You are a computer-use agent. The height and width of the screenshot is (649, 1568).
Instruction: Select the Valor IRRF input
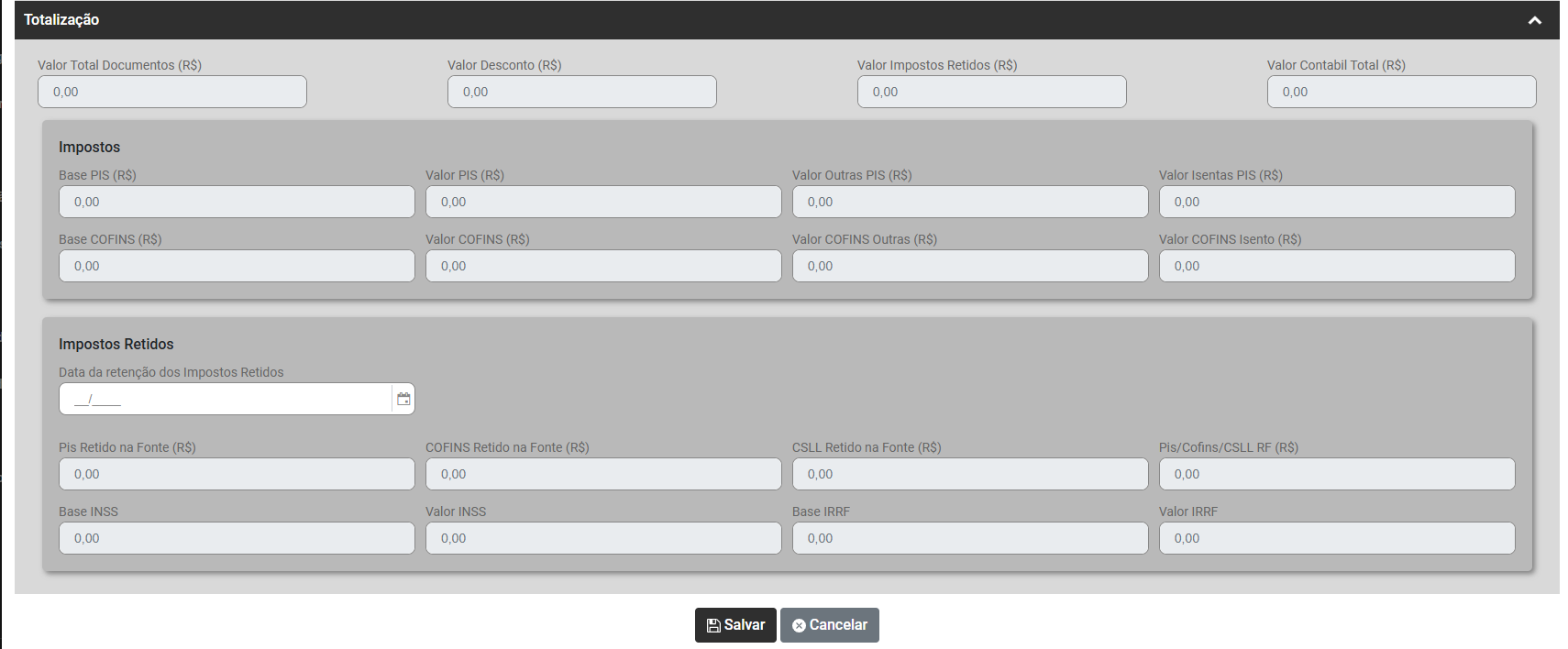pos(1337,538)
